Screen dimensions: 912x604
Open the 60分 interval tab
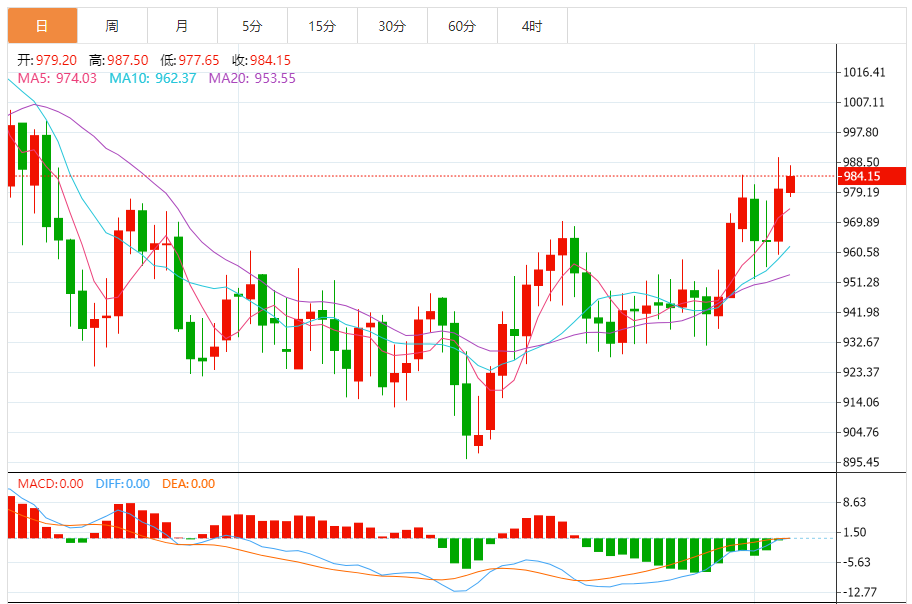tap(462, 26)
